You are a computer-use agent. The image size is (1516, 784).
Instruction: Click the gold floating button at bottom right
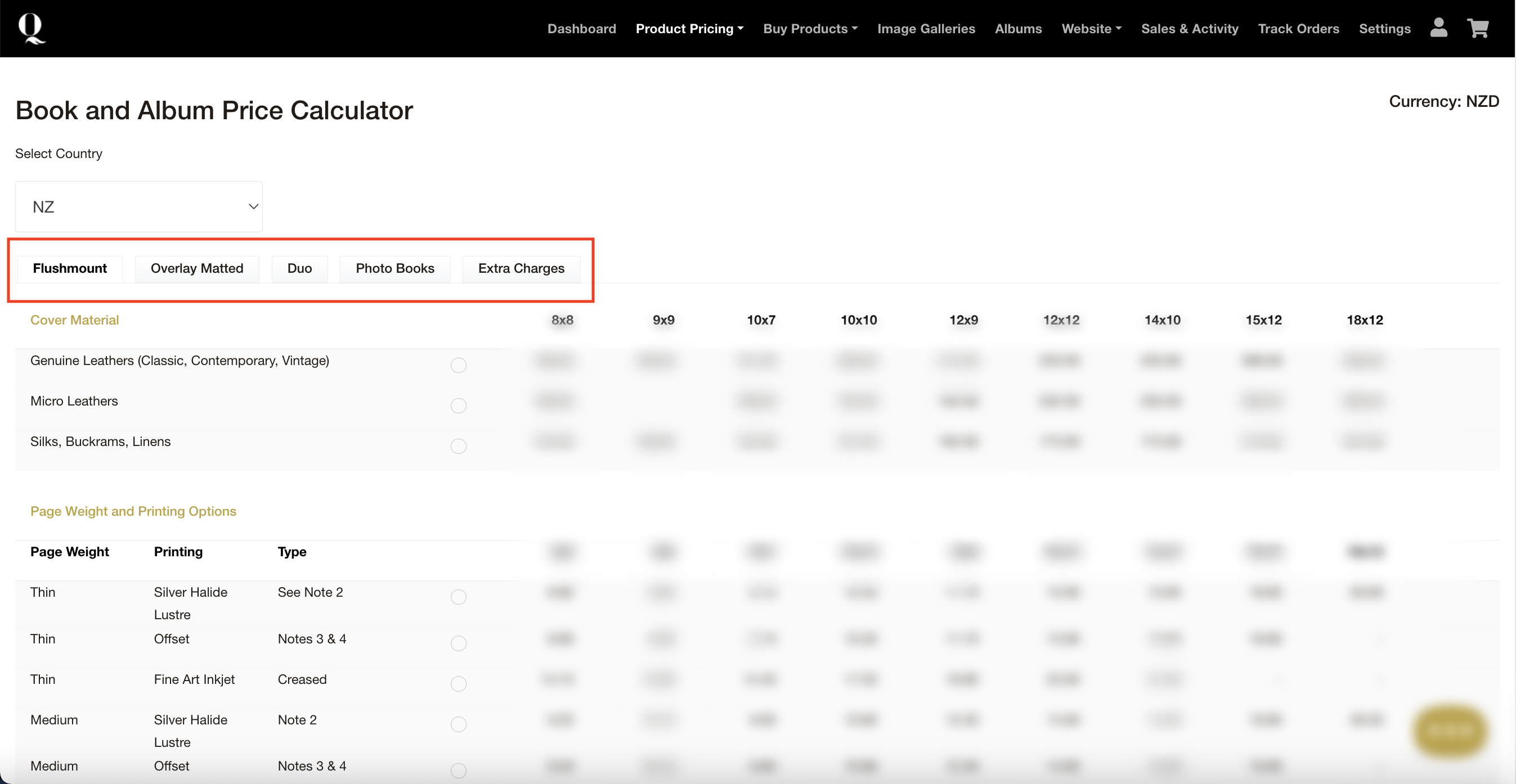point(1450,731)
